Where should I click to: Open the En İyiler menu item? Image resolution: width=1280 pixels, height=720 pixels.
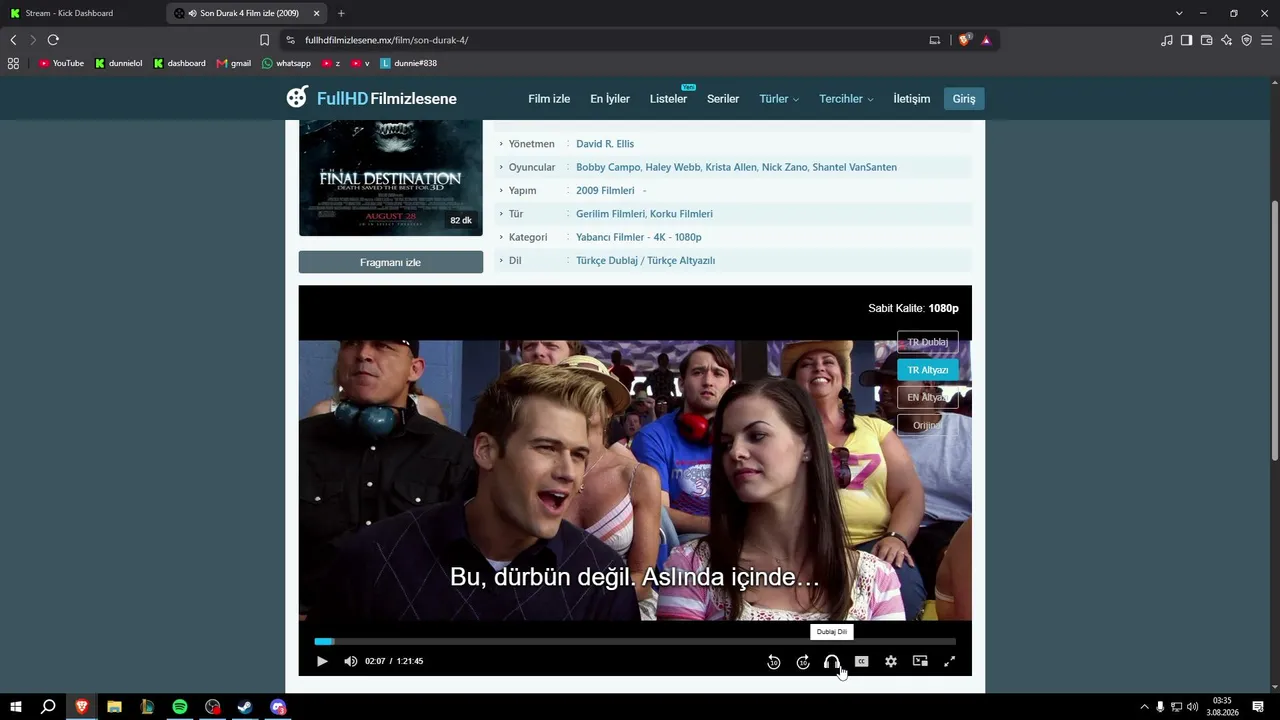point(610,99)
